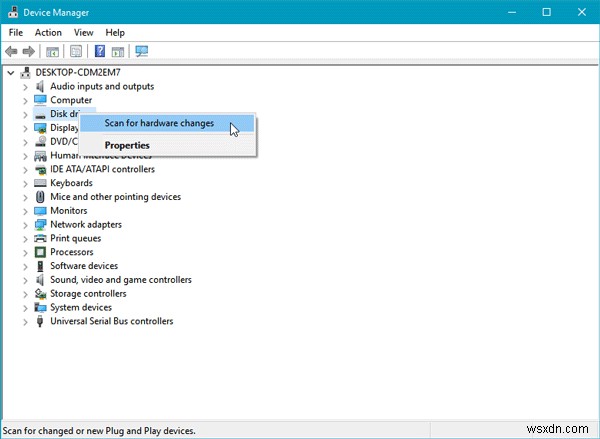Choose Scan for hardware changes in context menu

tap(167, 123)
